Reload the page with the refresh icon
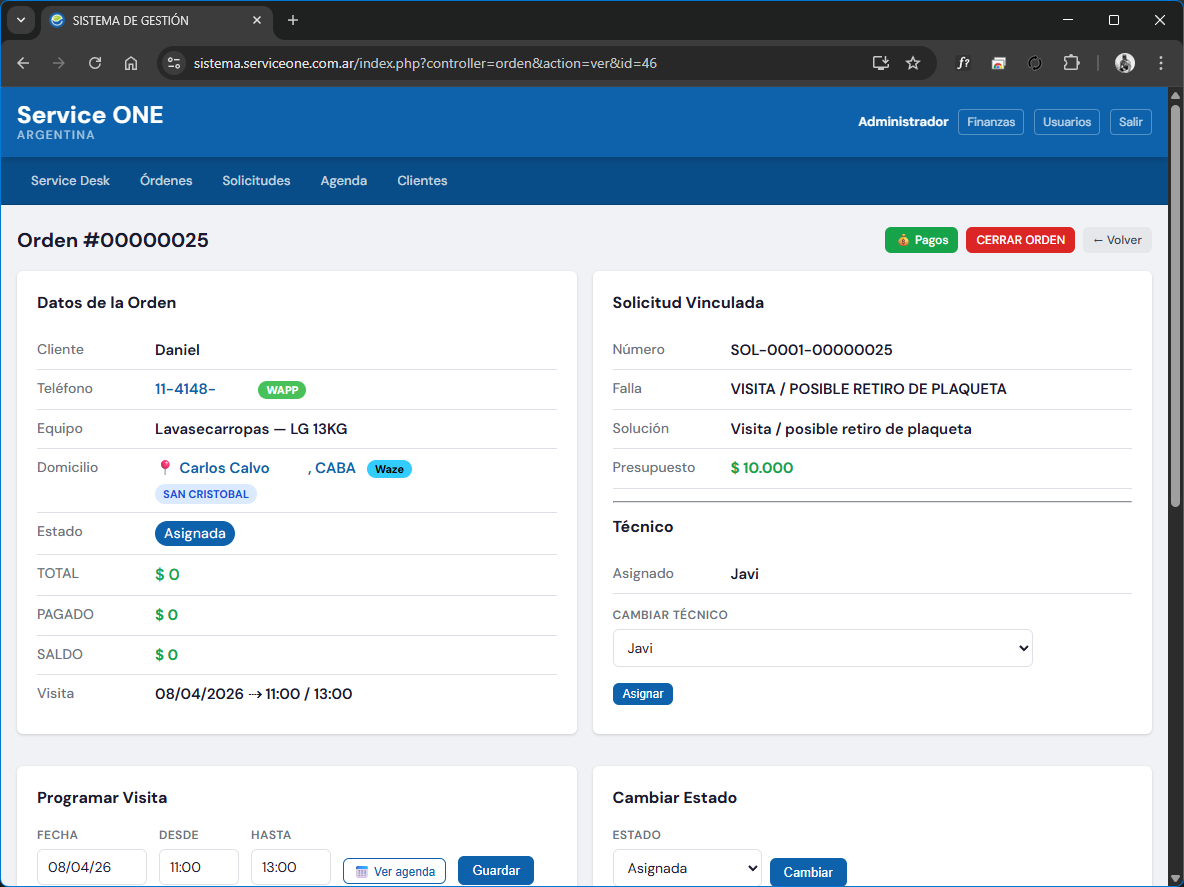Screen dimensions: 1184x887 95,63
